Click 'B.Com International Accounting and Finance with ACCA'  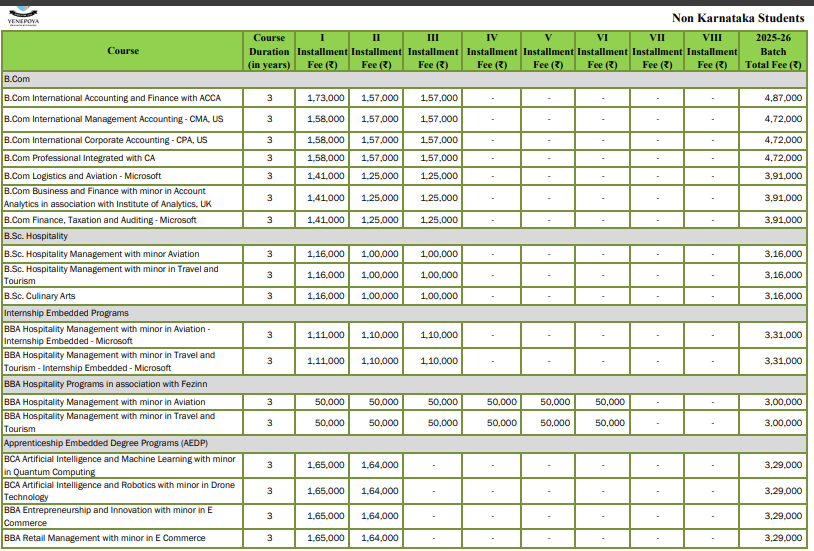(112, 98)
